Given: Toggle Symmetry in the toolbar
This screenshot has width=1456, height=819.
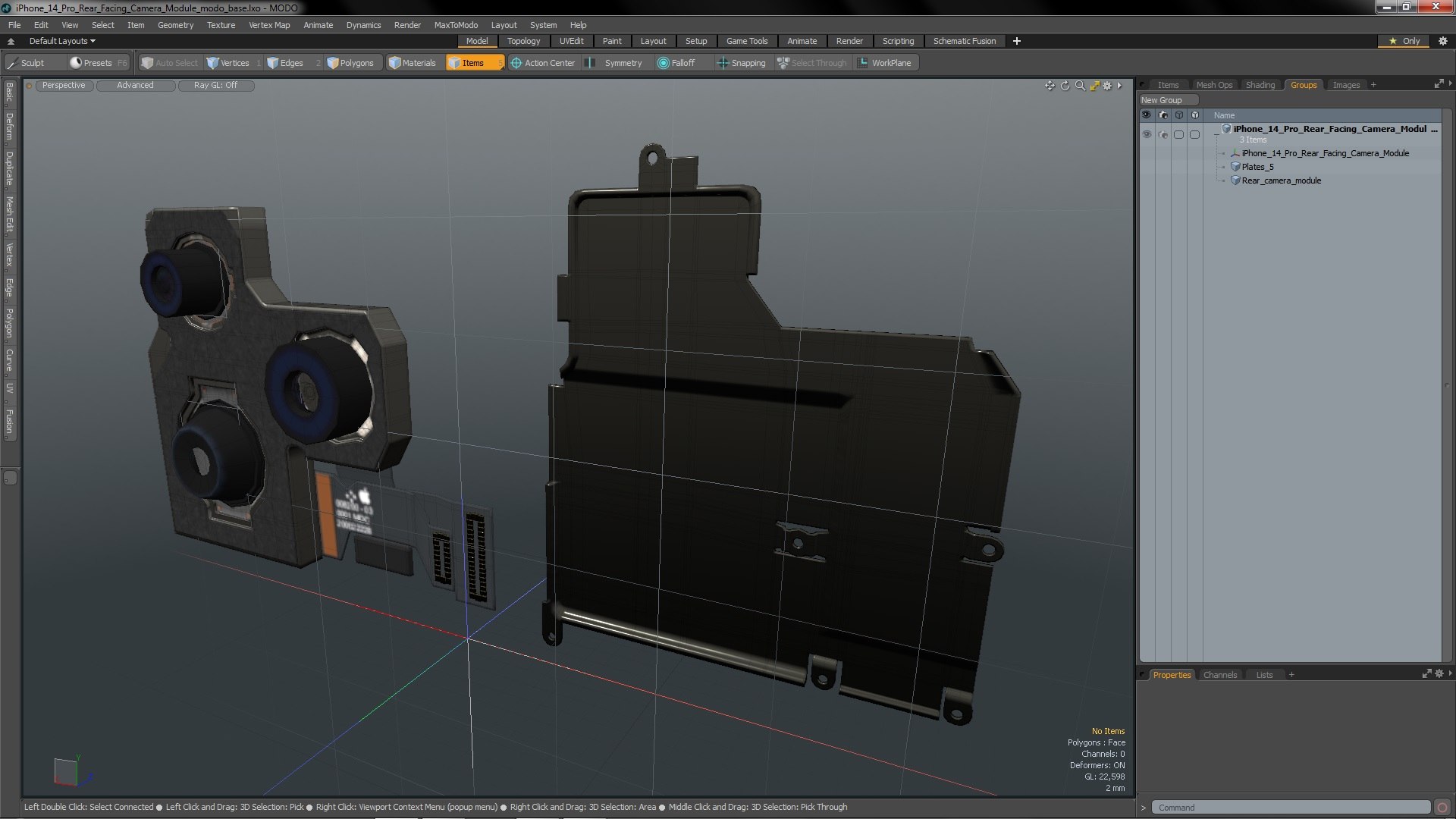Looking at the screenshot, I should [x=616, y=63].
